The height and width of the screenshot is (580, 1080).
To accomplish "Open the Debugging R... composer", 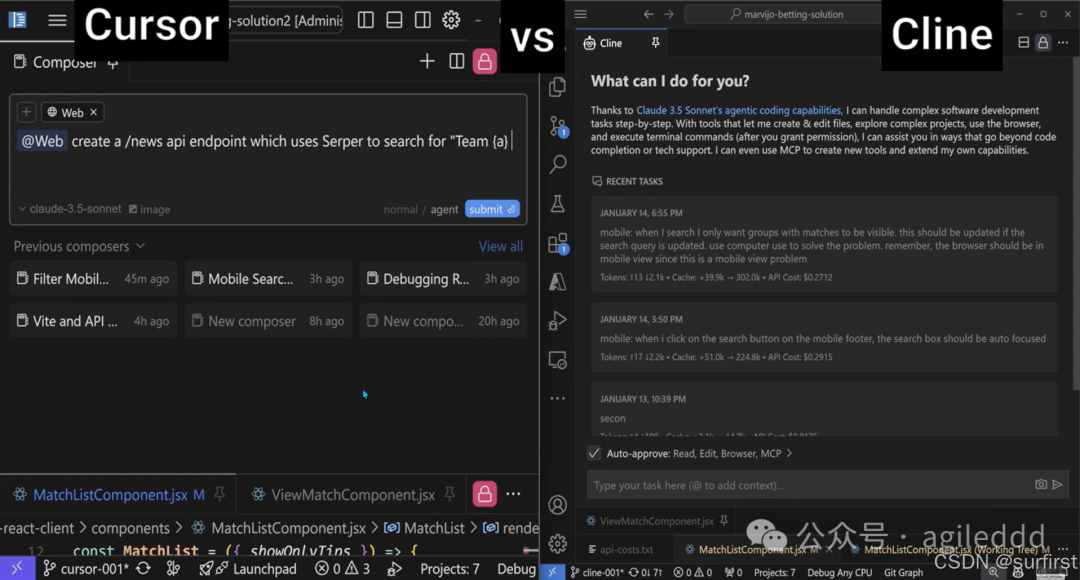I will (x=443, y=279).
